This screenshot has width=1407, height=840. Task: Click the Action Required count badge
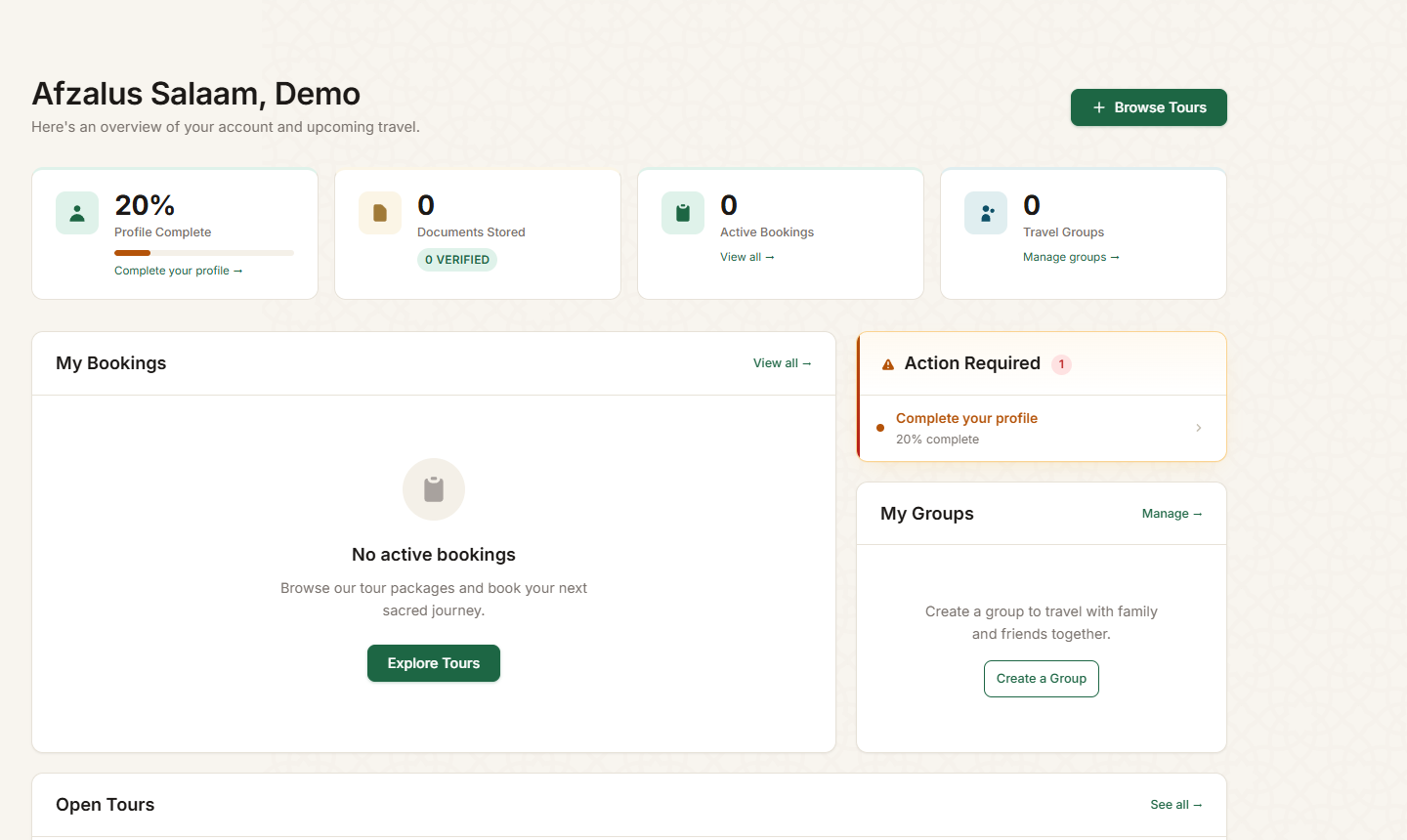(1061, 364)
